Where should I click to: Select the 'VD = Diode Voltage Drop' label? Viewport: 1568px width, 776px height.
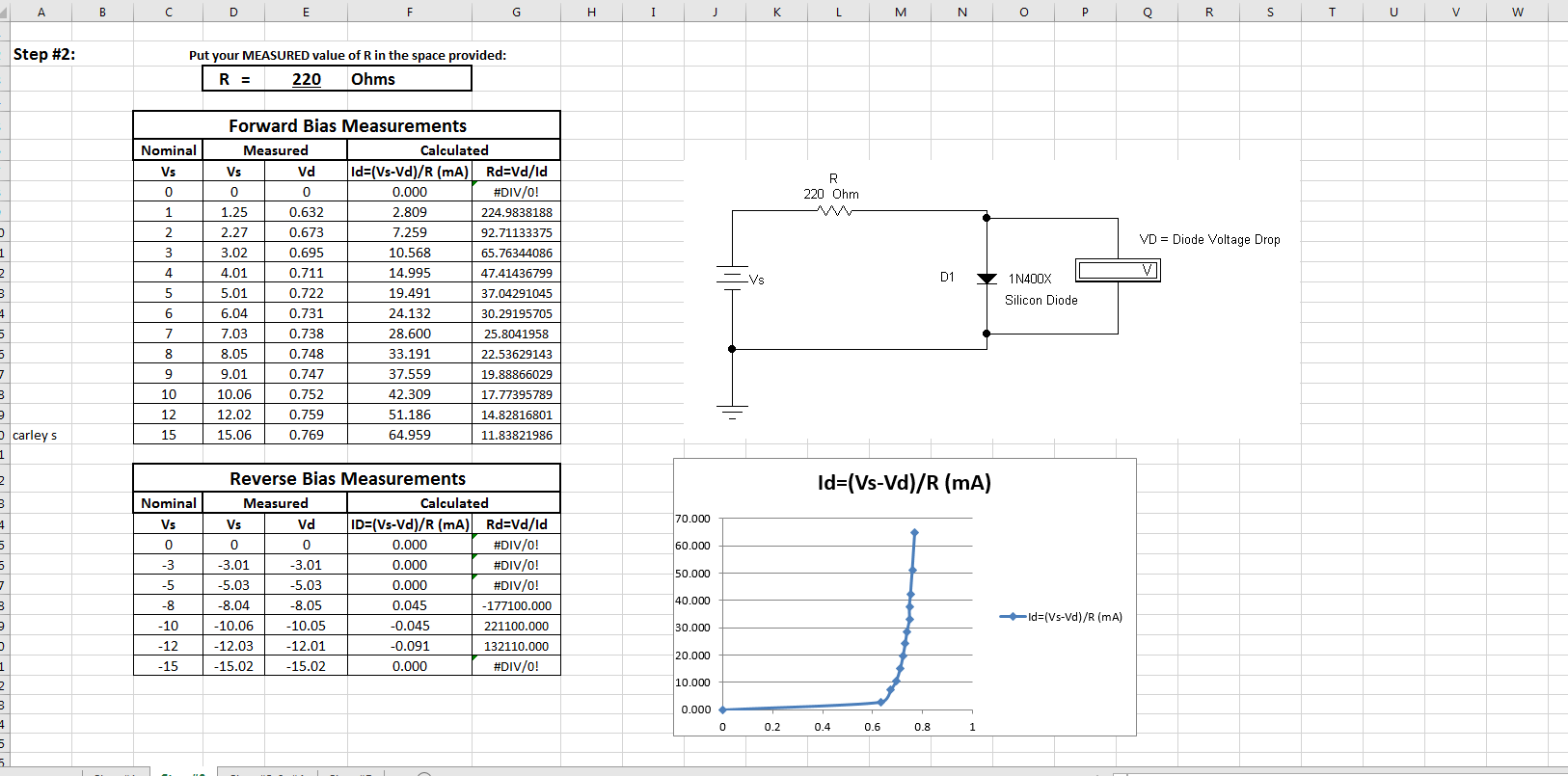(1209, 239)
